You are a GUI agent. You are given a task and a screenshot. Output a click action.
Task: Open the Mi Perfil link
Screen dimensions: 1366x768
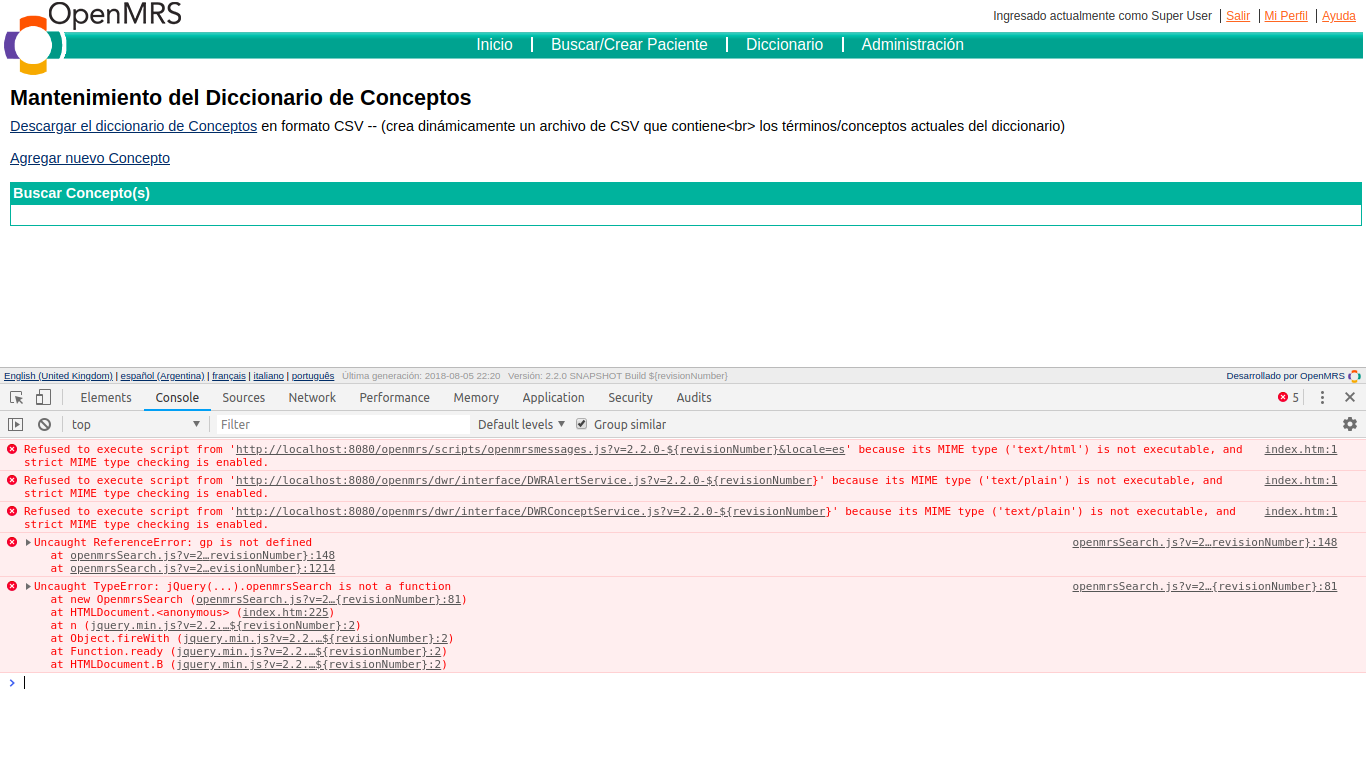(x=1286, y=16)
